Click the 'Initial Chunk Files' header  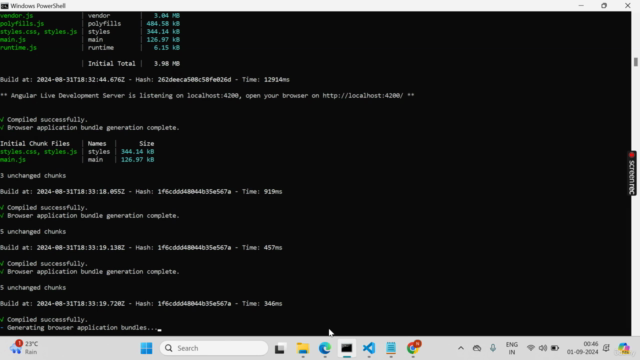(35, 144)
